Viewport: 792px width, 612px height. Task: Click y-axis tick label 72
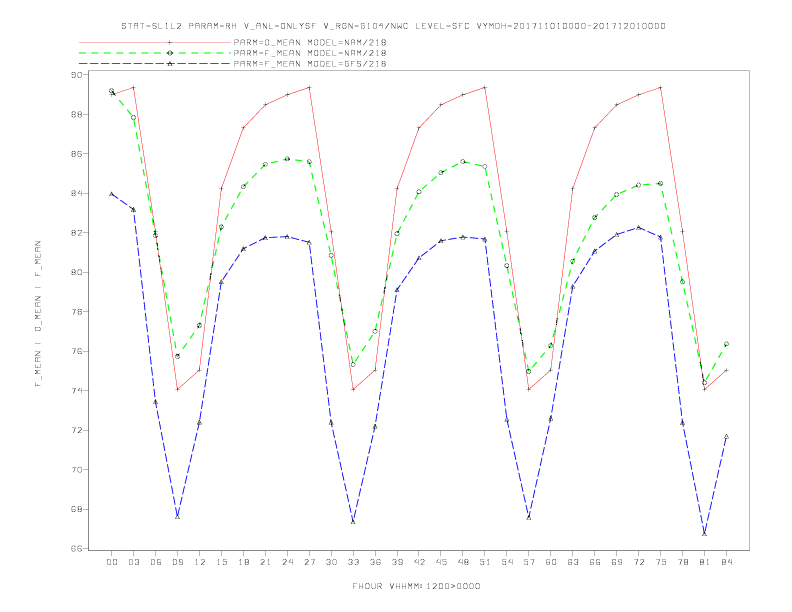click(77, 430)
